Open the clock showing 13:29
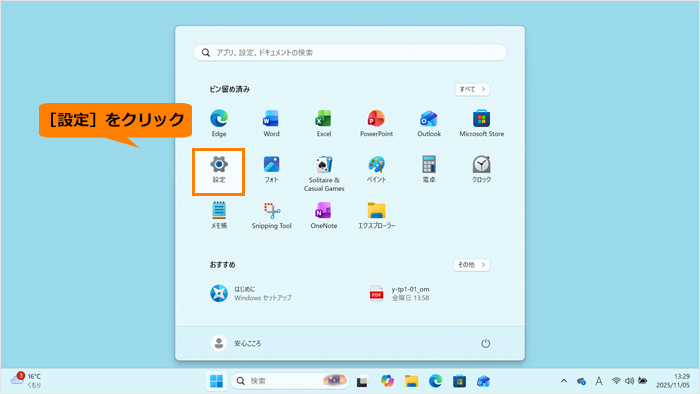700x394 pixels. [x=673, y=381]
